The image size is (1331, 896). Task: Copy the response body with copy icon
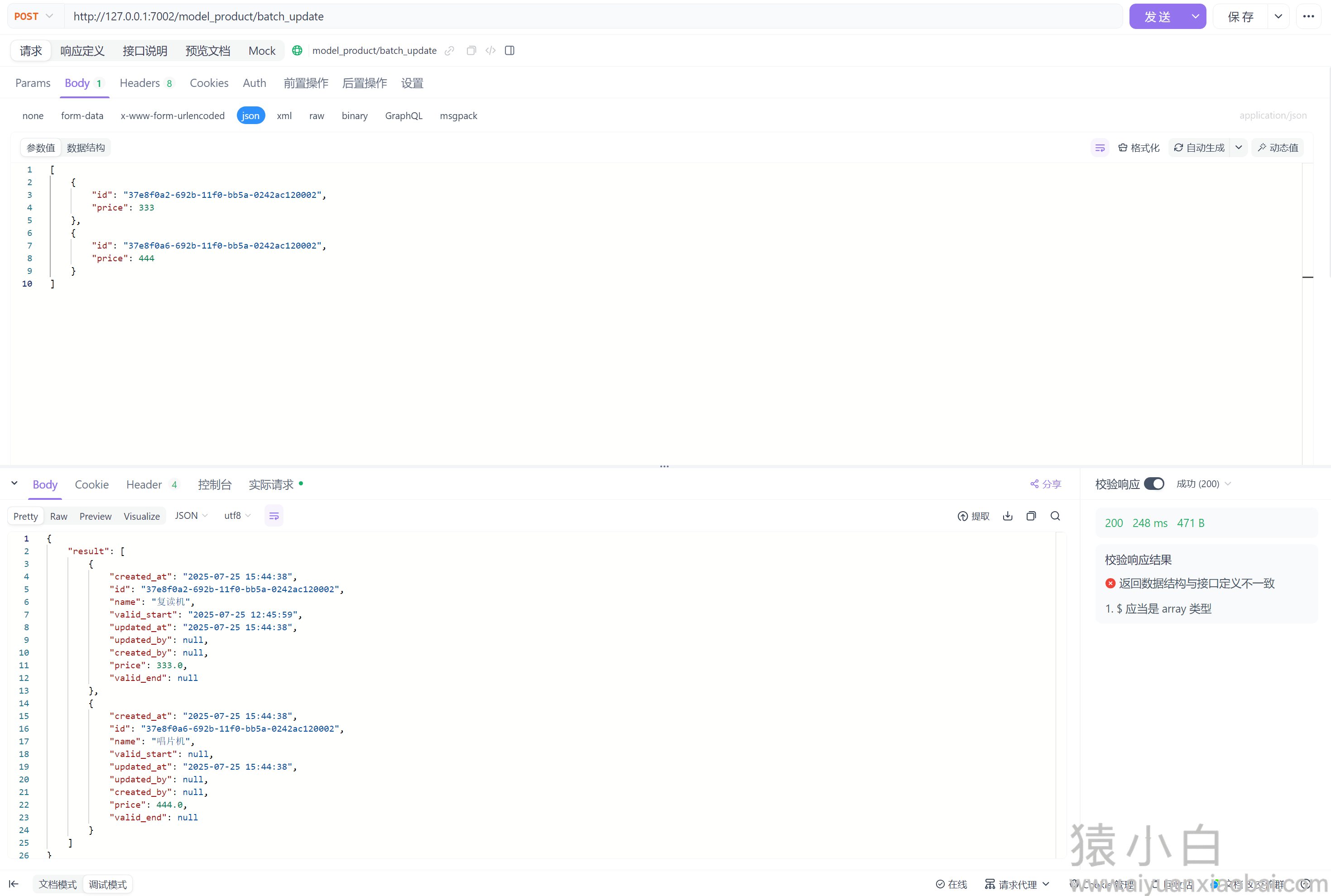(1031, 516)
